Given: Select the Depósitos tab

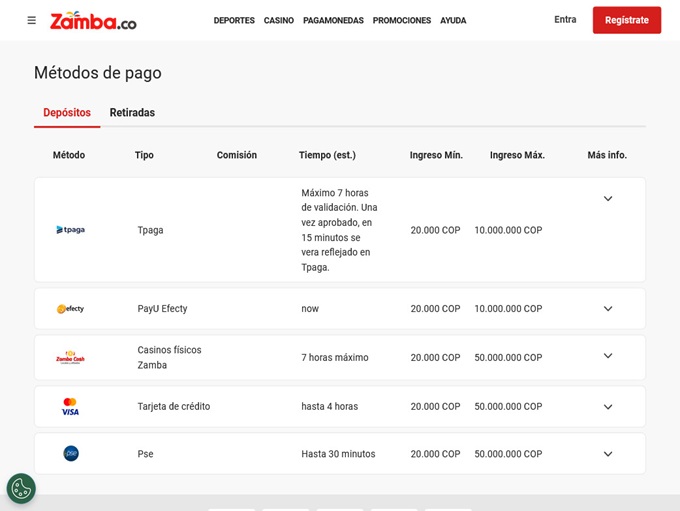Looking at the screenshot, I should pos(67,113).
